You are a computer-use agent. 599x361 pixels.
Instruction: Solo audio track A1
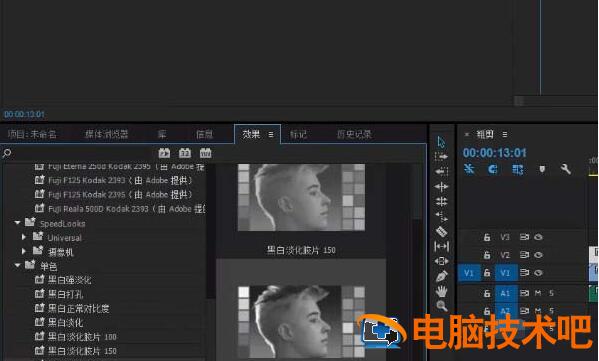[551, 293]
